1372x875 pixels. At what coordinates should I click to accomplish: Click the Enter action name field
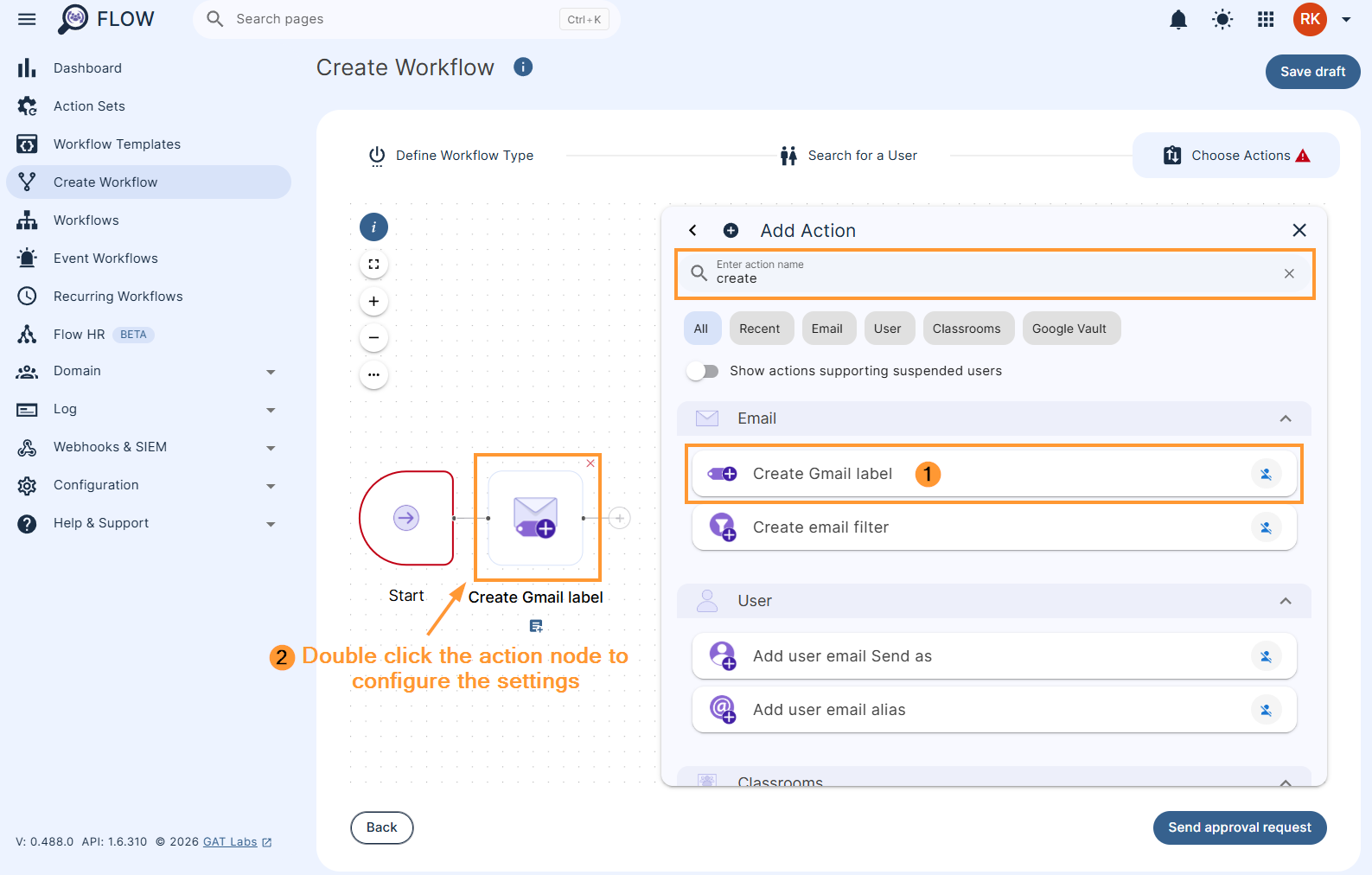click(994, 273)
